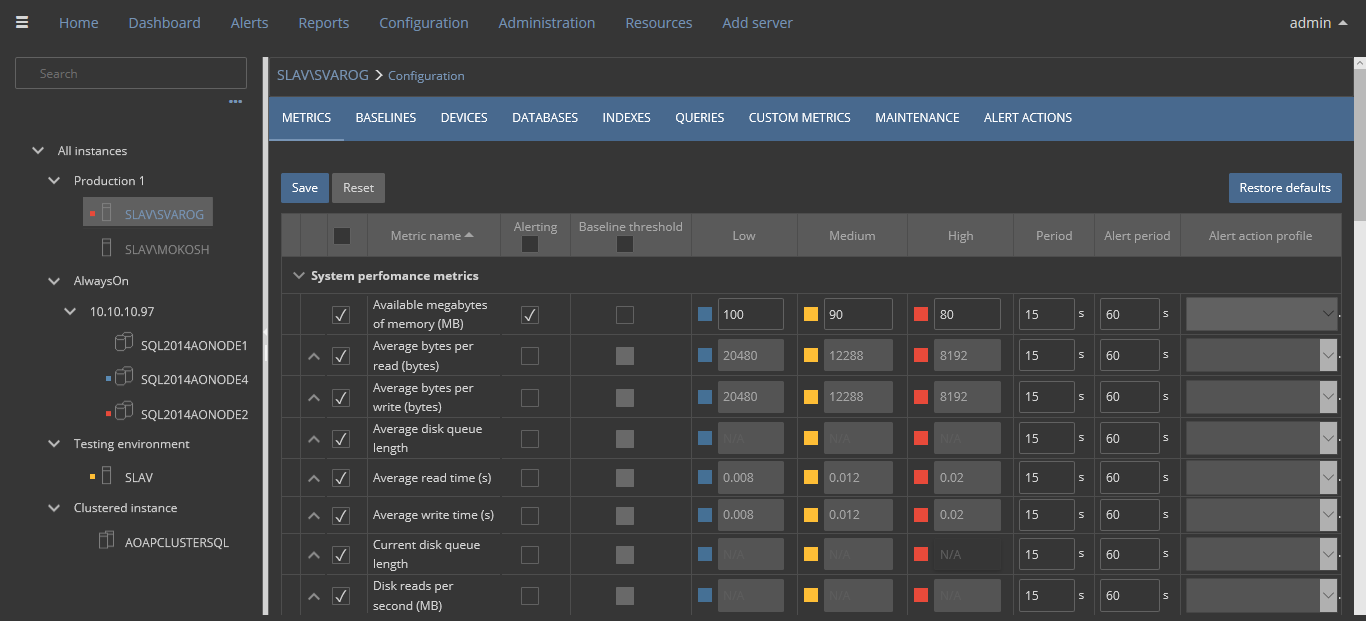The height and width of the screenshot is (621, 1366).
Task: Toggle the select-all checkbox in the table header
Action: 342,235
